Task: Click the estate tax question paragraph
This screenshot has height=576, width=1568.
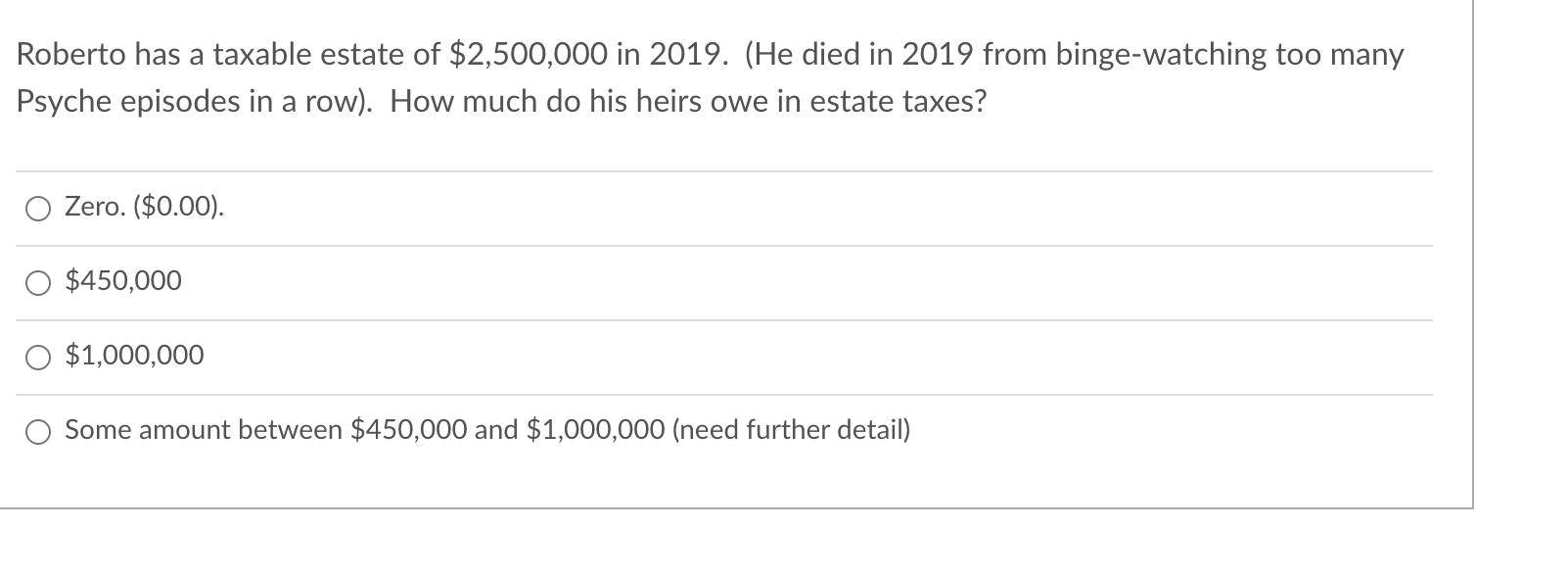Action: (x=685, y=76)
